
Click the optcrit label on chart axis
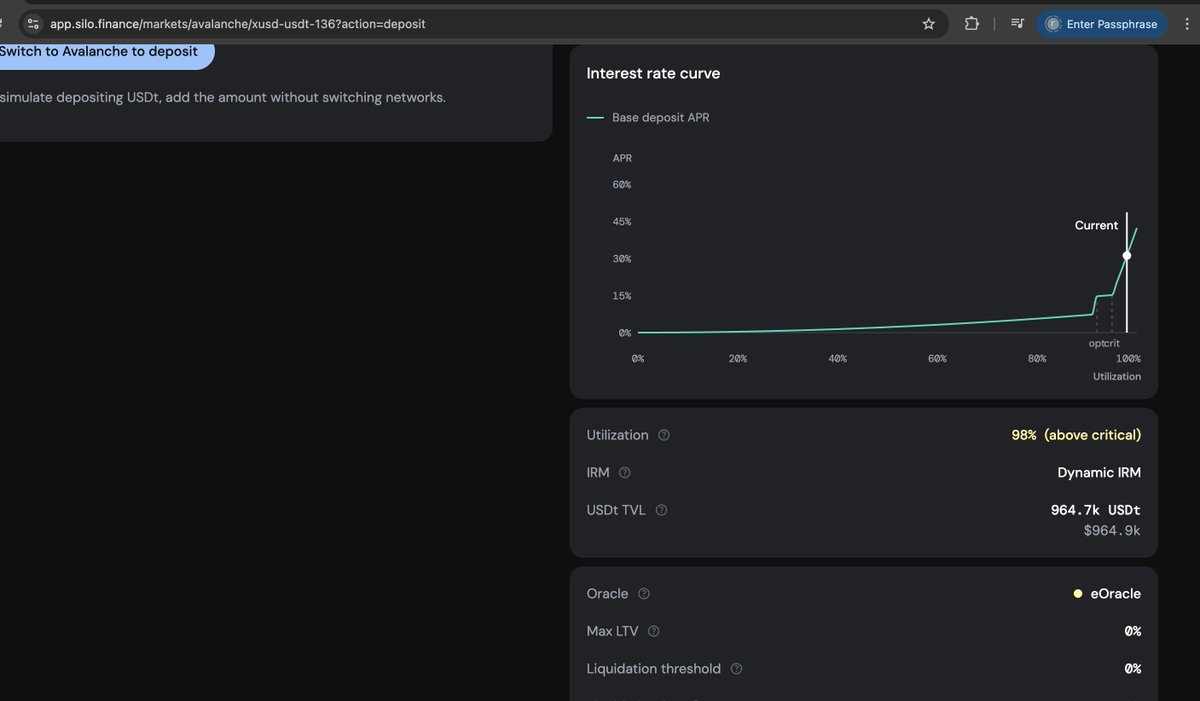click(x=1104, y=343)
